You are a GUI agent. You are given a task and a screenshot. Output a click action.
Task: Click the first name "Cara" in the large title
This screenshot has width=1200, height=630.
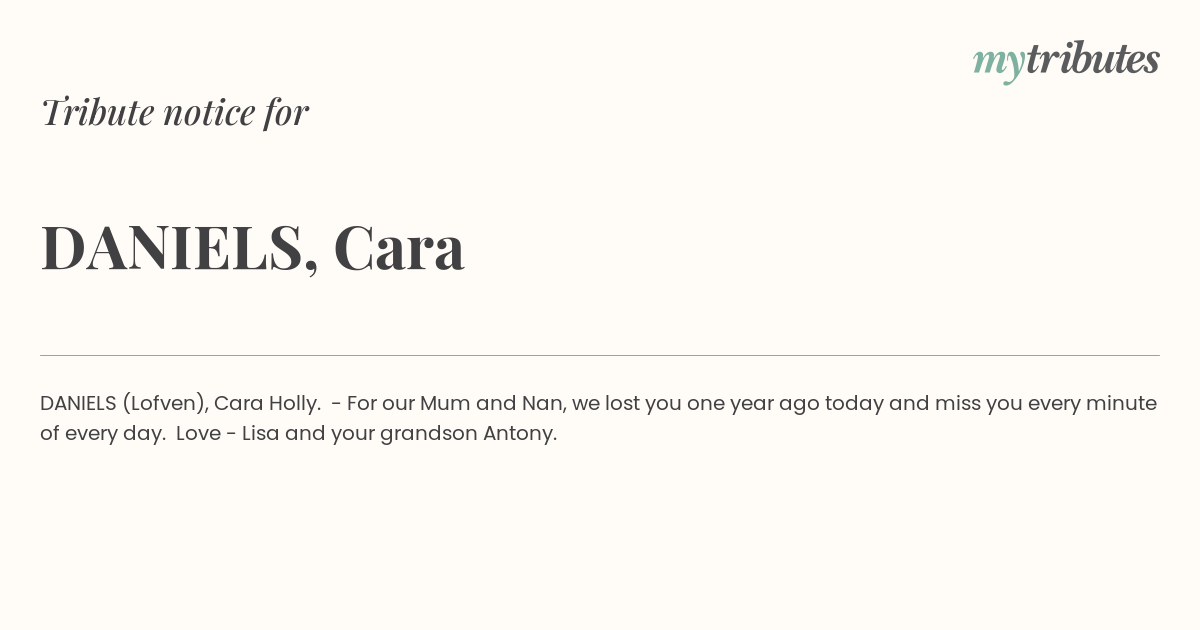coord(399,247)
